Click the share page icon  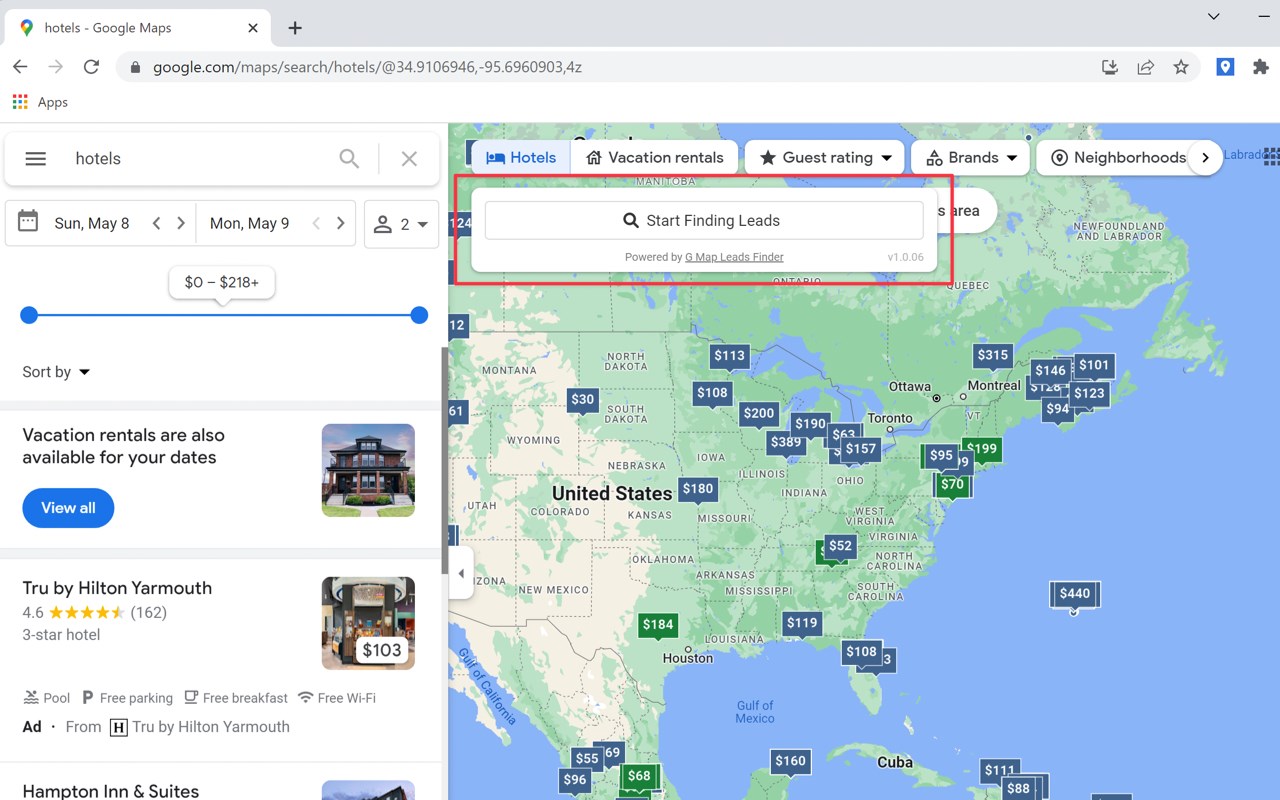(x=1146, y=67)
